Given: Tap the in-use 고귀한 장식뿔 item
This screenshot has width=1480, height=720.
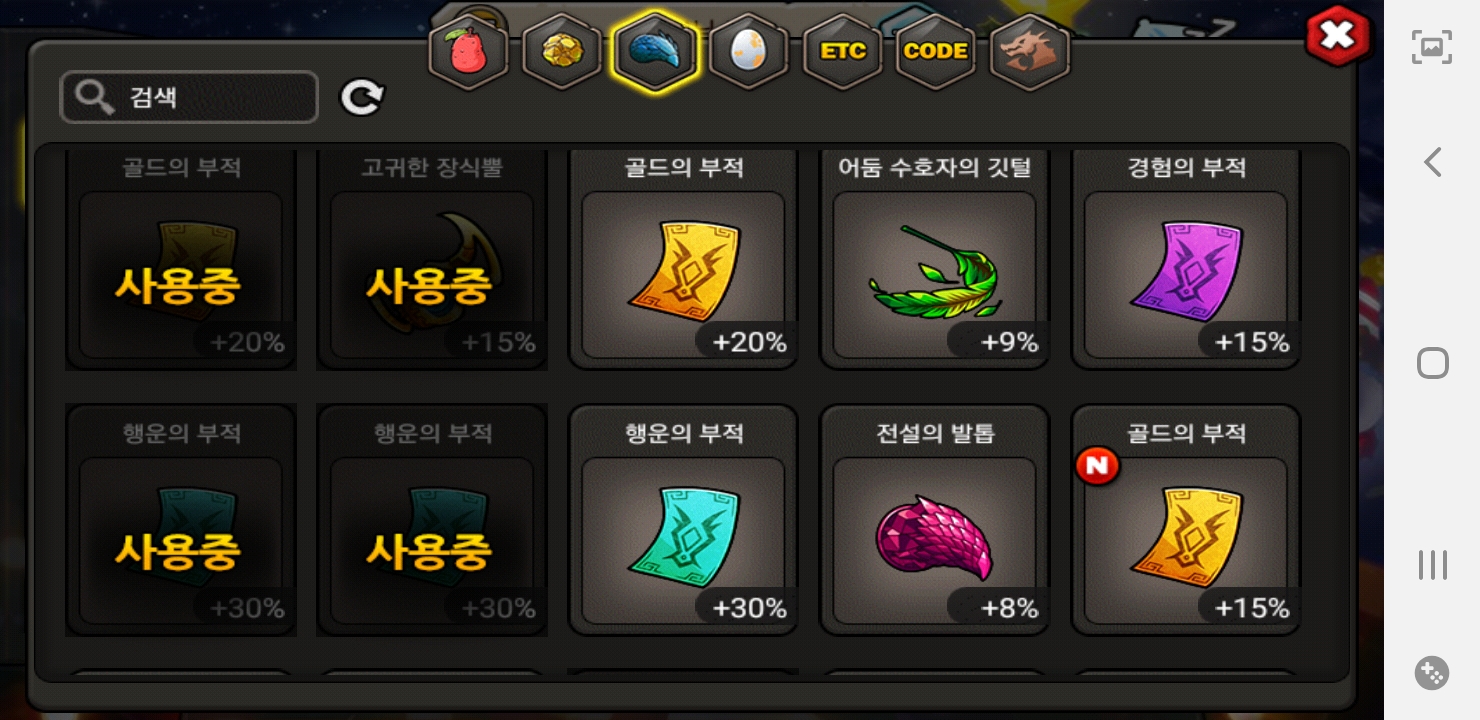Looking at the screenshot, I should point(432,260).
